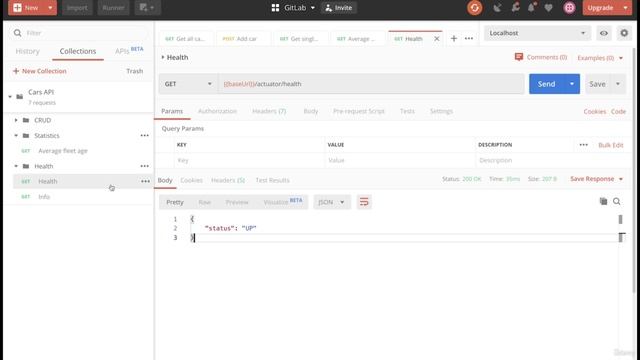The image size is (640, 360).
Task: Click the sync status icon
Action: coord(474,8)
